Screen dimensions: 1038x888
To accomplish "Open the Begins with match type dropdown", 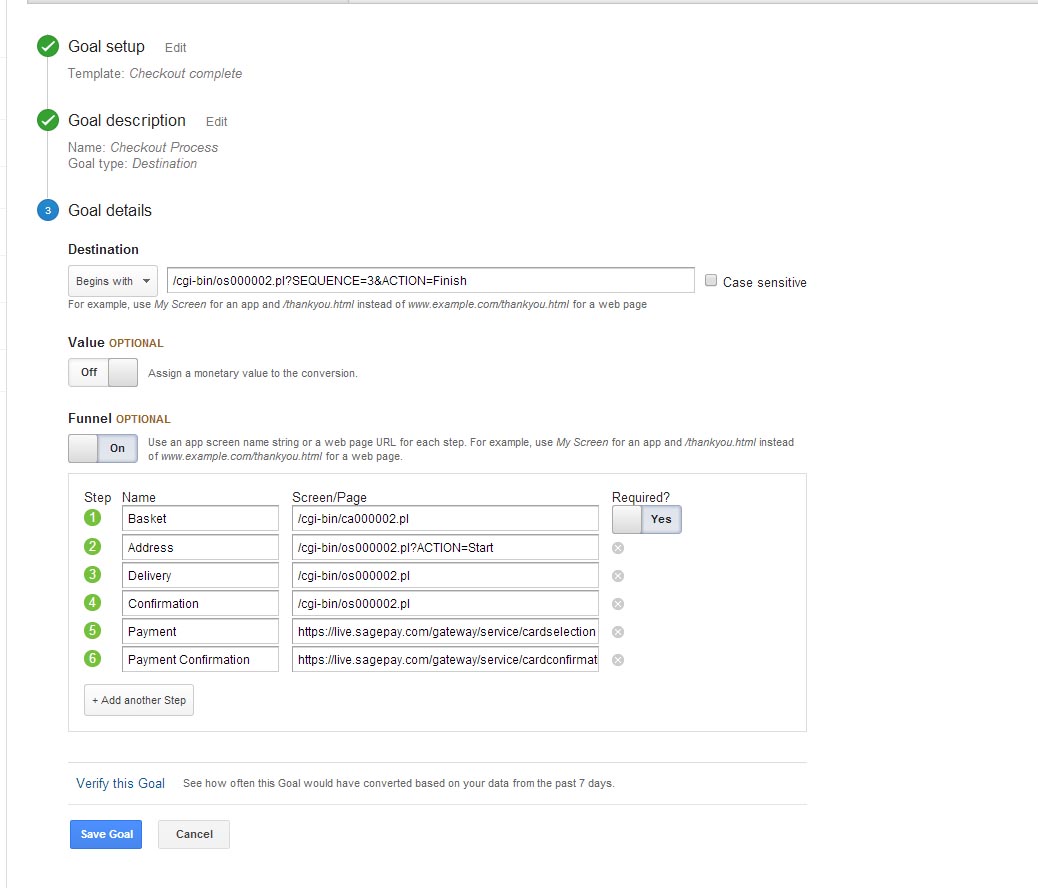I will (112, 281).
